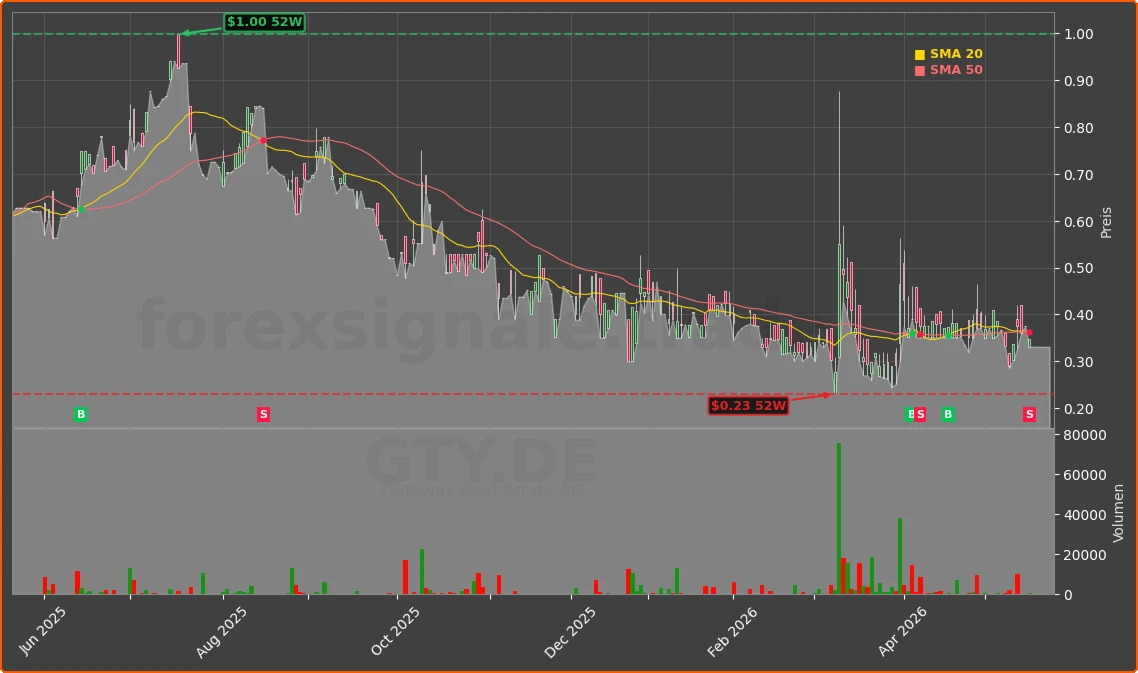The height and width of the screenshot is (673, 1138).
Task: Click the 0.90 price axis label
Action: [1078, 81]
